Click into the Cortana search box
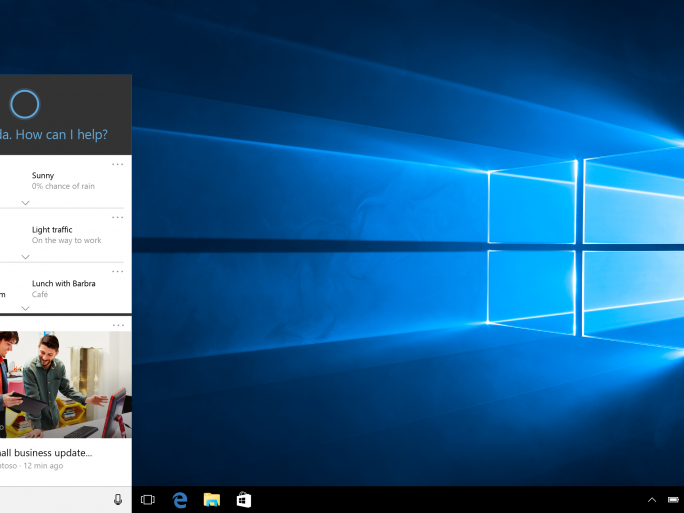Screen dimensions: 684x513 pyautogui.click(x=55, y=500)
